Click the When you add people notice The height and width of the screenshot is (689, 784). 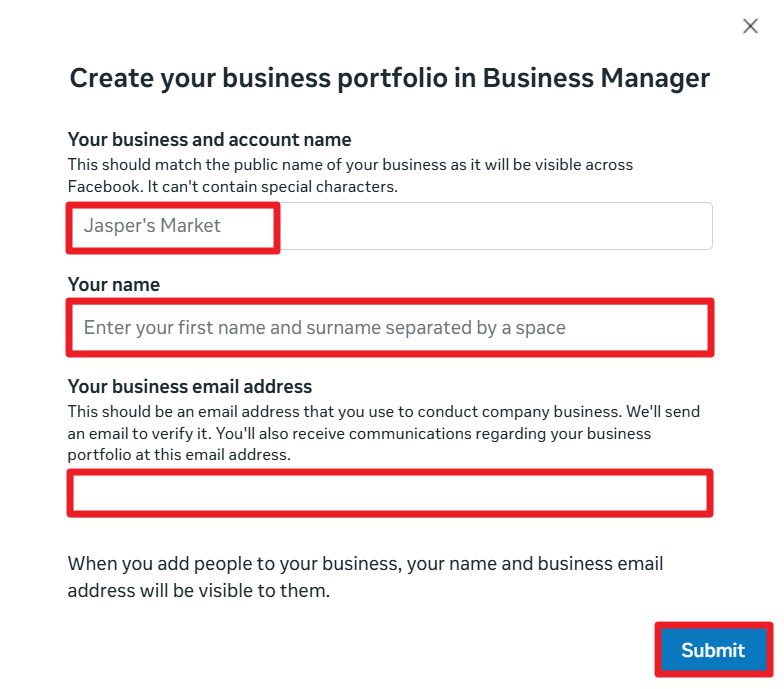pos(365,564)
